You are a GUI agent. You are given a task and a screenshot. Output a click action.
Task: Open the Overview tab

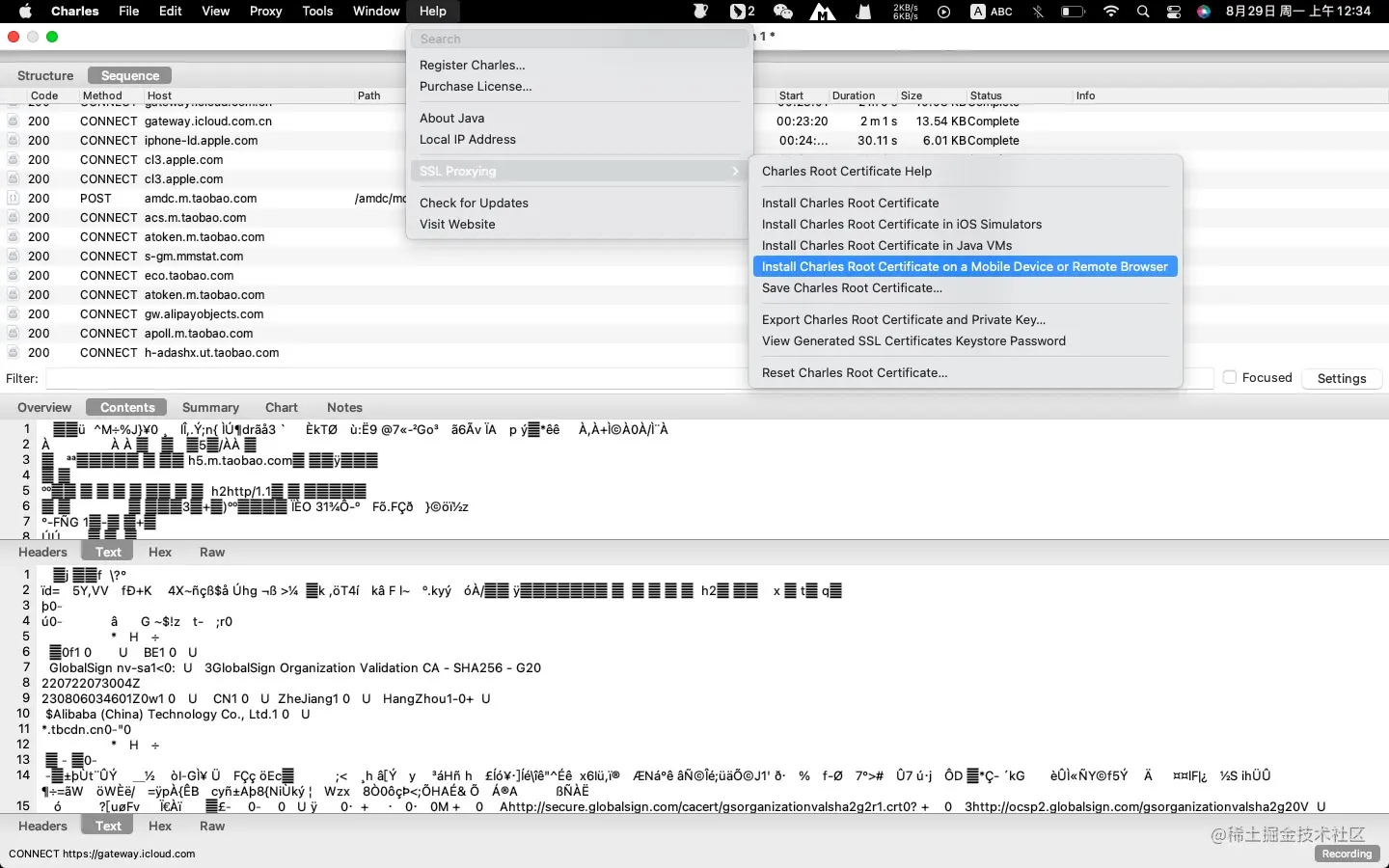point(44,407)
